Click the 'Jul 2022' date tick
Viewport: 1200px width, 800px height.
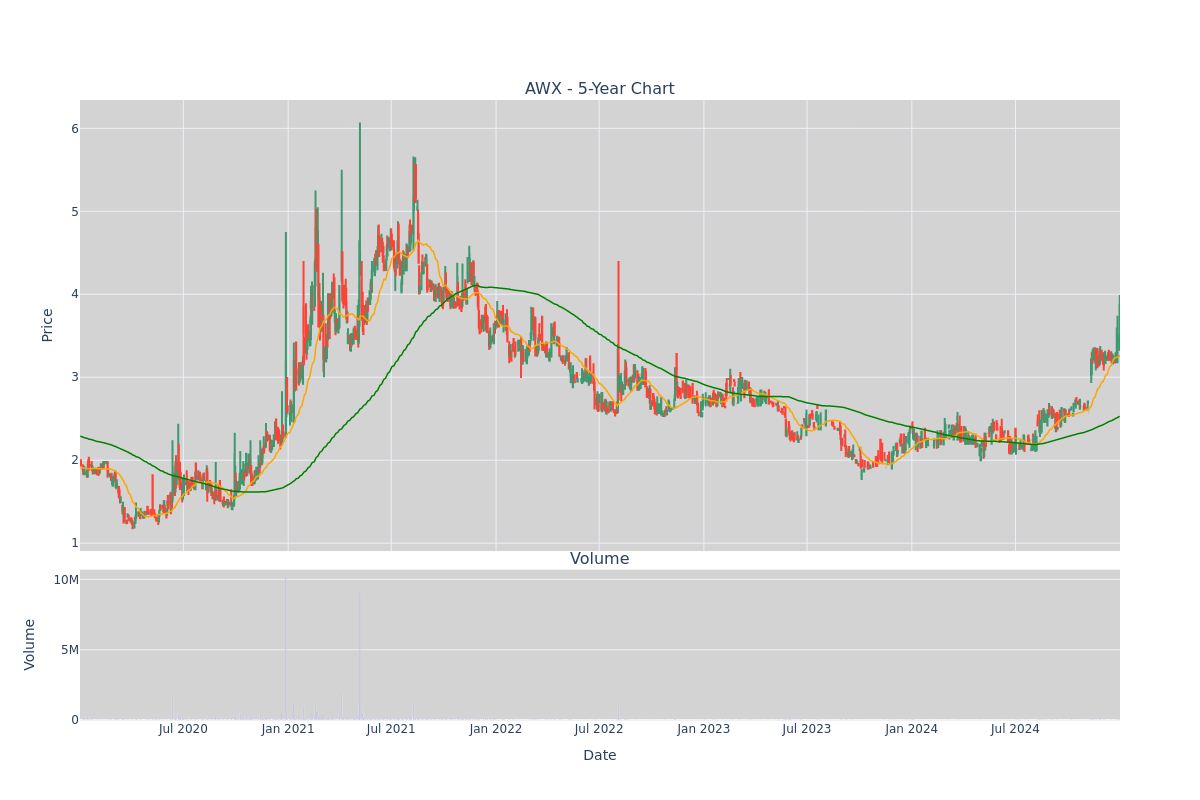(x=599, y=729)
